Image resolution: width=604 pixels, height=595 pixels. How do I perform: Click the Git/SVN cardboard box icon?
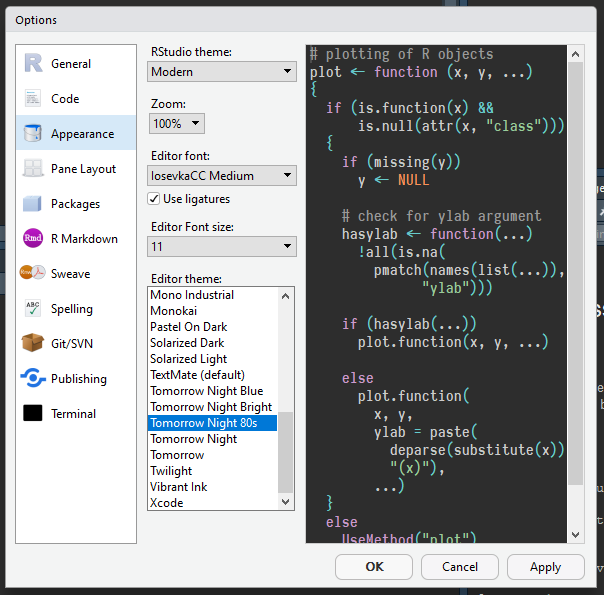pos(33,343)
